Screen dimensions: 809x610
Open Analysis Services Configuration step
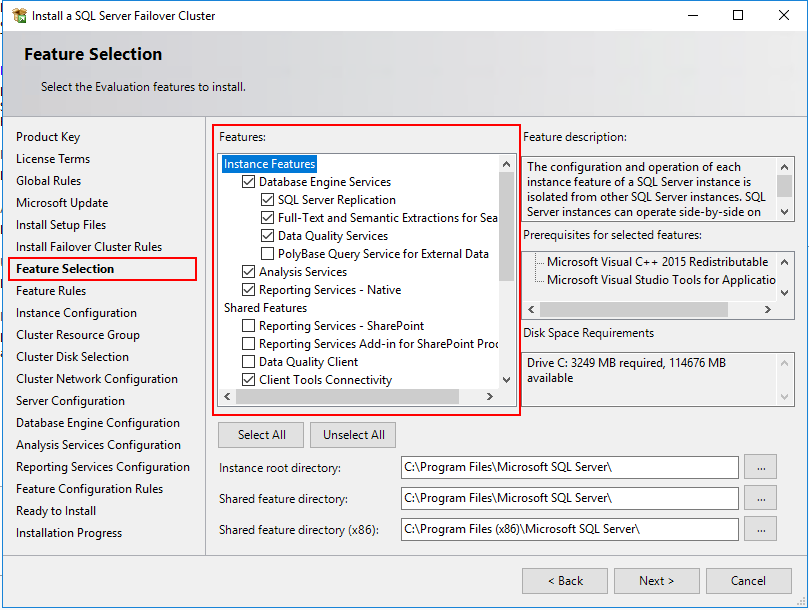point(99,445)
